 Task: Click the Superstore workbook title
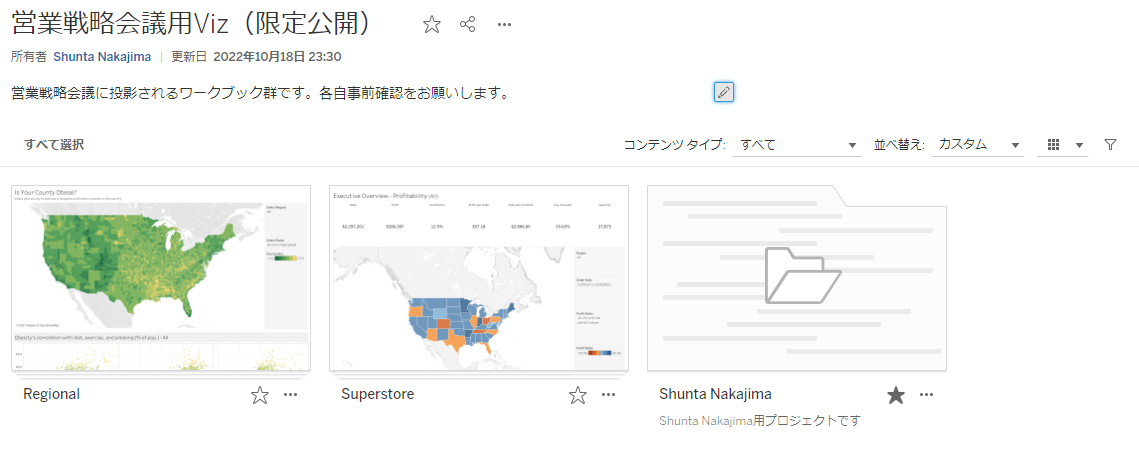pyautogui.click(x=378, y=394)
